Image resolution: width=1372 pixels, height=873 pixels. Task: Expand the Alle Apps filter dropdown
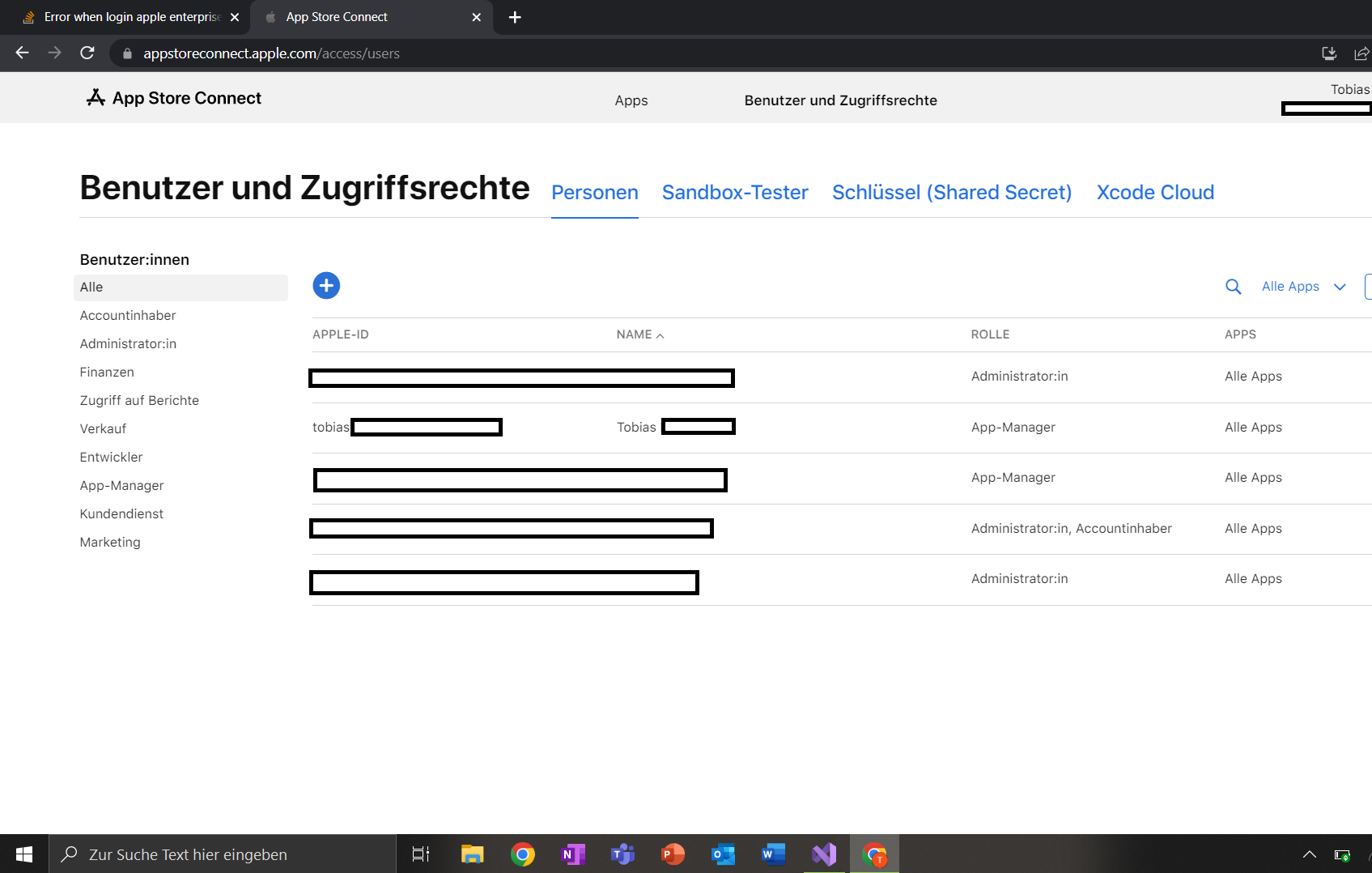(x=1303, y=287)
